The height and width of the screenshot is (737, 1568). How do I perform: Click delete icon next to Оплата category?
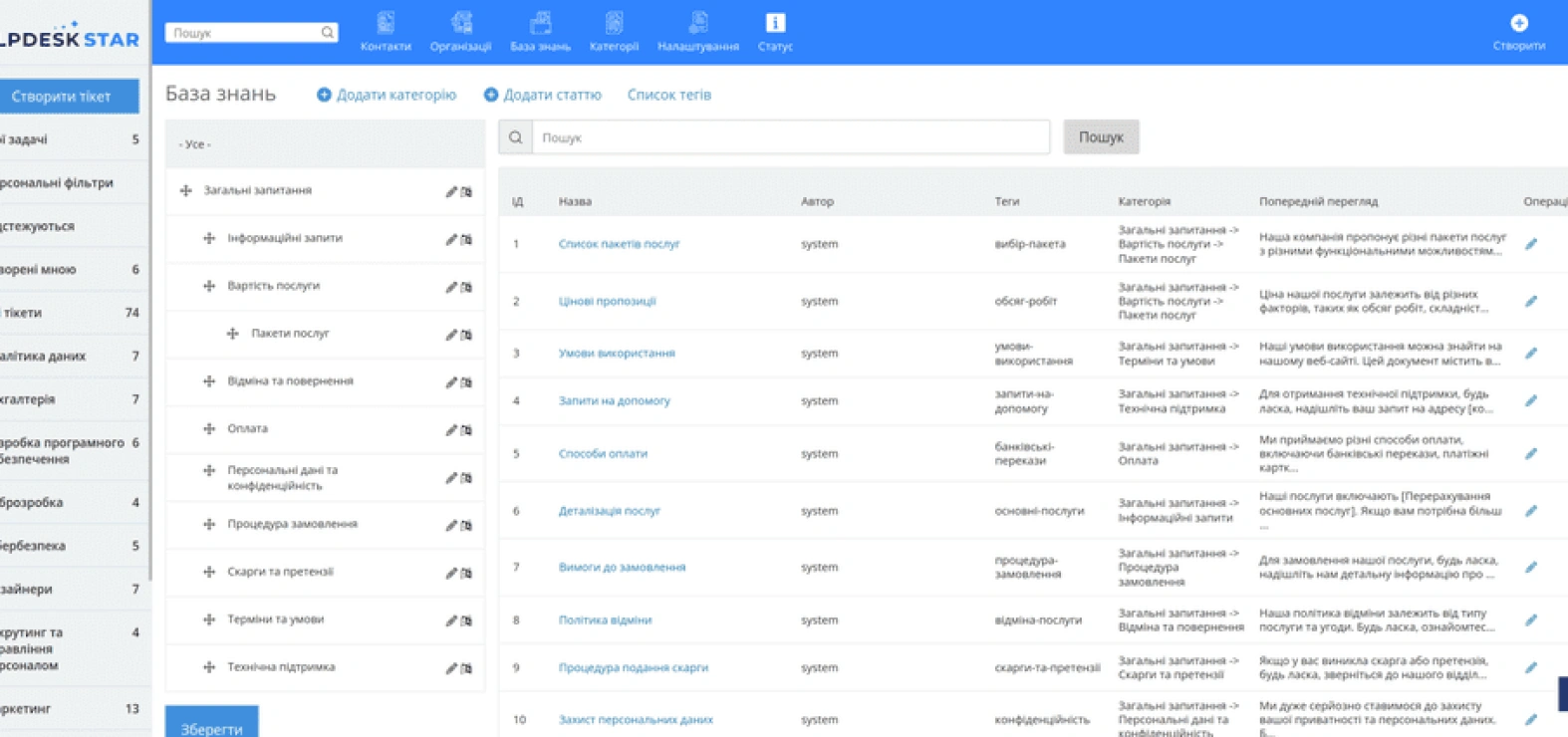[466, 430]
